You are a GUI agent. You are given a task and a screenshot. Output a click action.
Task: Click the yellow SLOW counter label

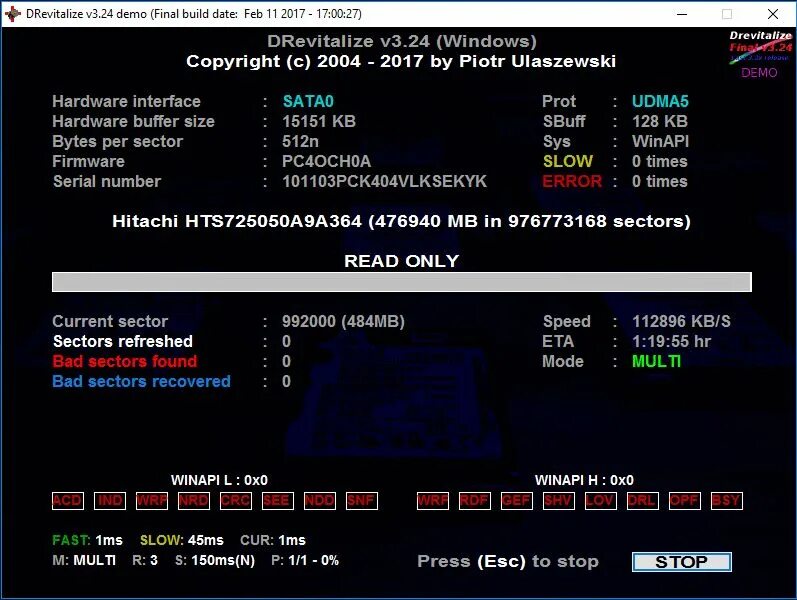coord(568,162)
